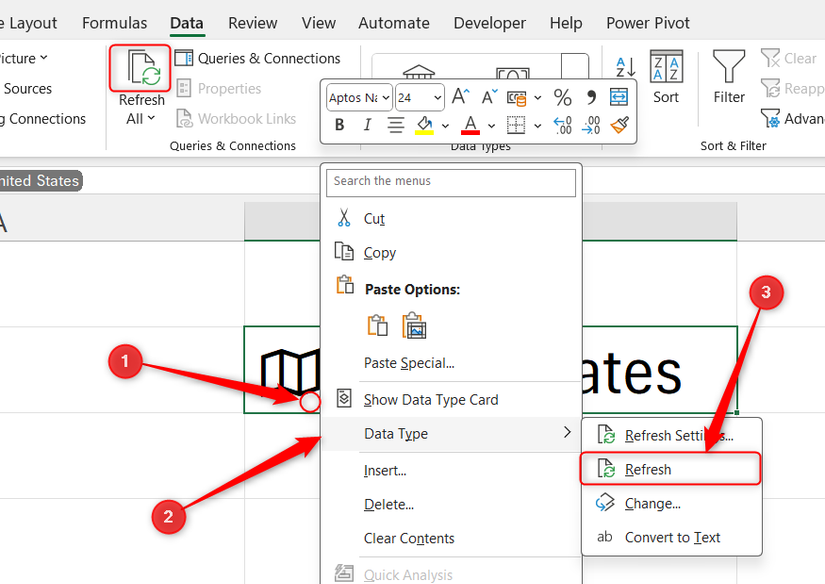Open the font size dropdown
The image size is (825, 584).
pyautogui.click(x=434, y=98)
